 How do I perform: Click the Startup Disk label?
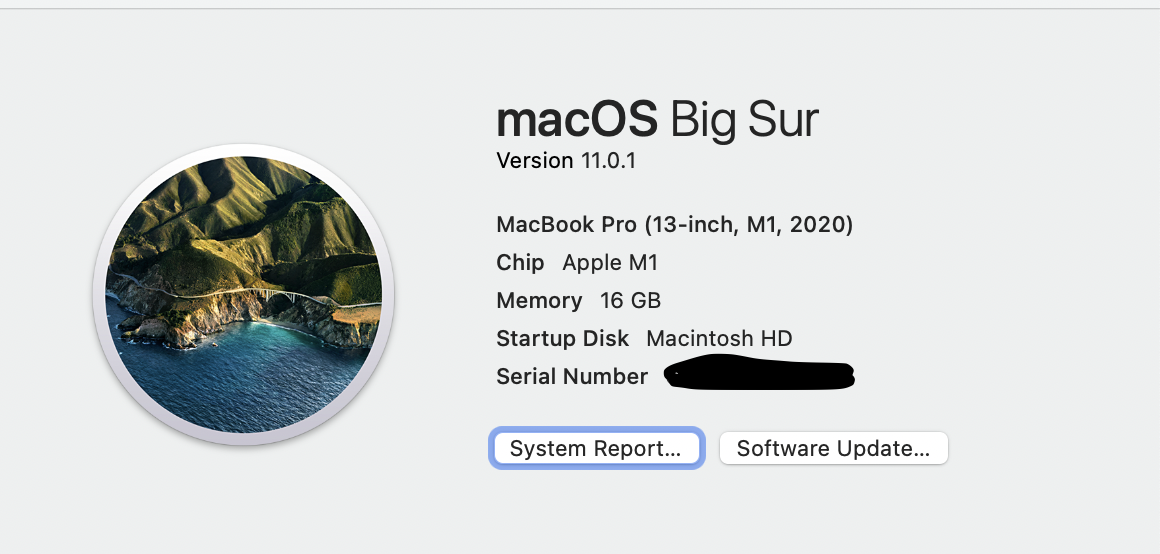coord(562,339)
